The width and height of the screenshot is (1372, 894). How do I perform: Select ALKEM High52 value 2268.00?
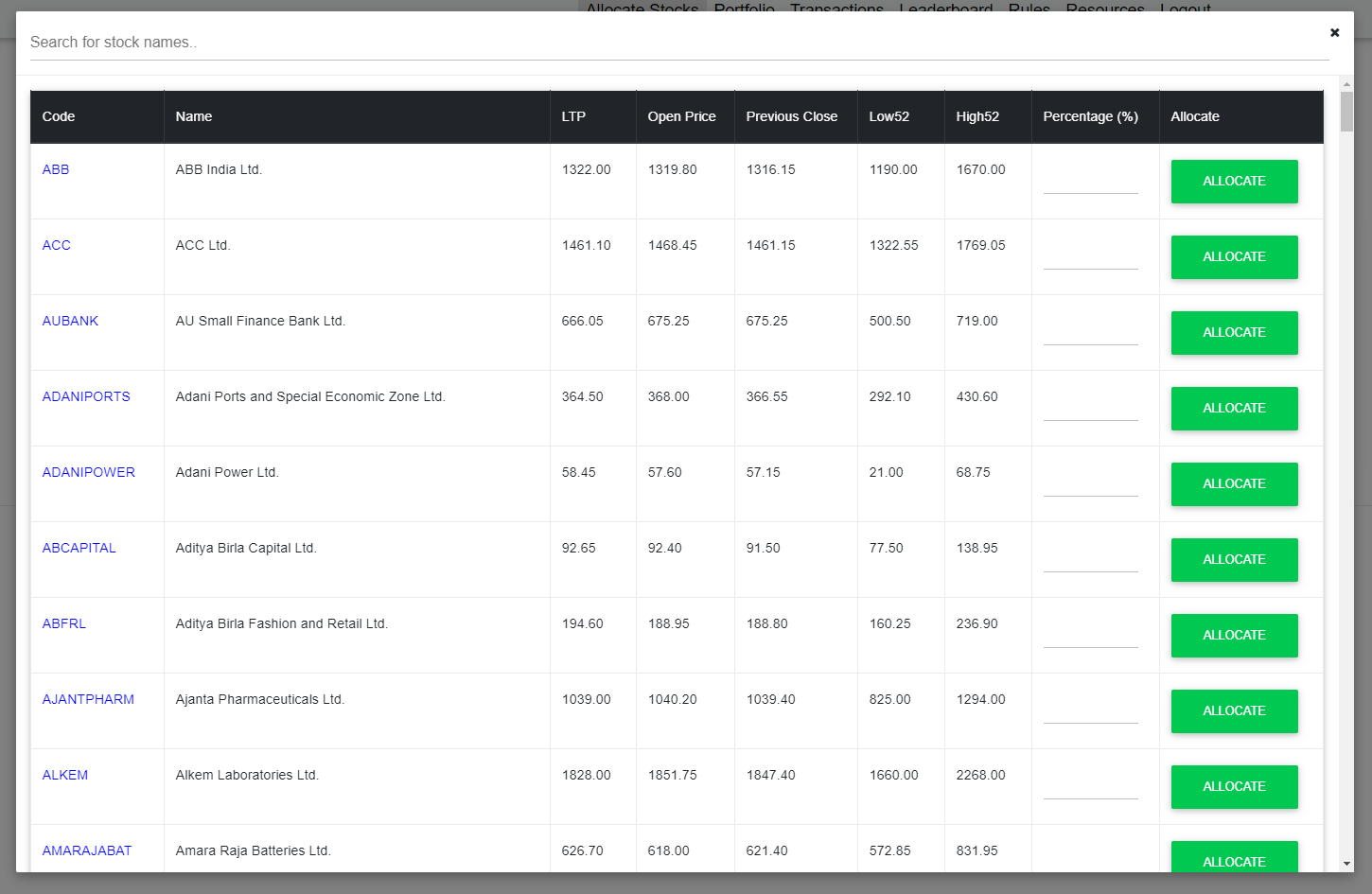click(981, 775)
